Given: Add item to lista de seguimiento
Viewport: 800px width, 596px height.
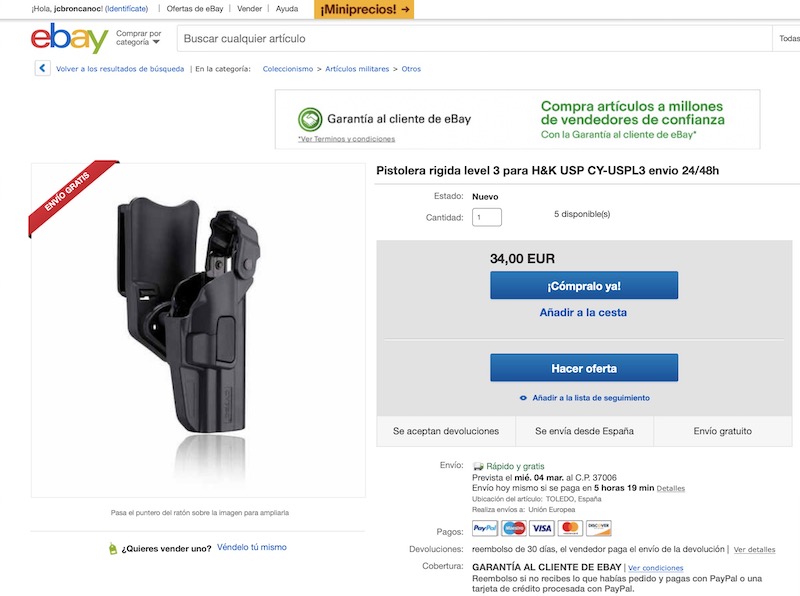Looking at the screenshot, I should (x=590, y=398).
